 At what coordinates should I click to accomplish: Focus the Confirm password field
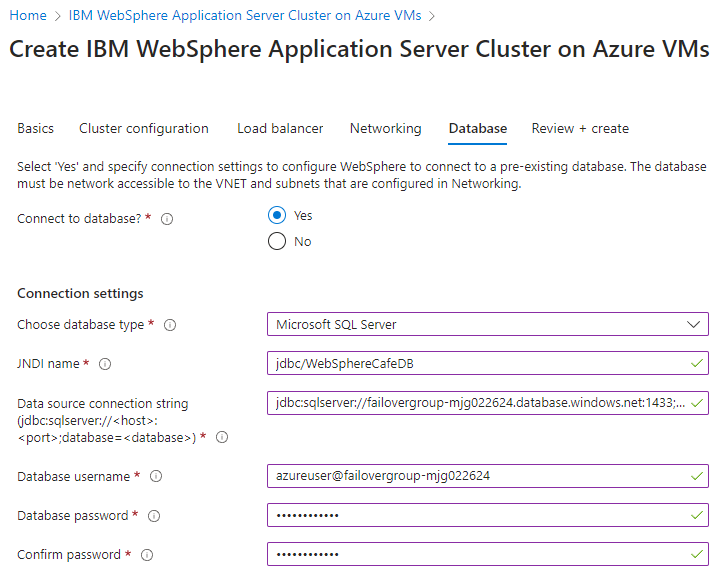point(488,554)
